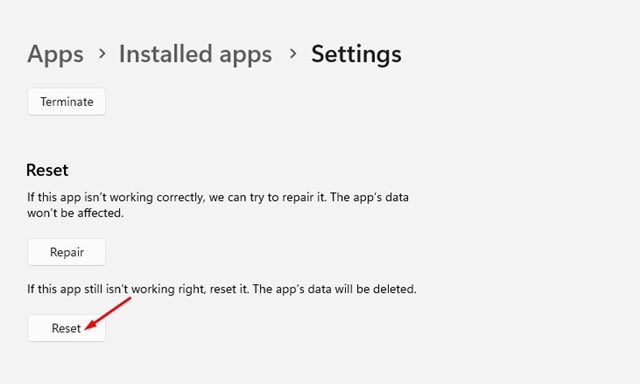The width and height of the screenshot is (640, 384).
Task: Select the text 'won't be affected.'
Action: point(75,213)
